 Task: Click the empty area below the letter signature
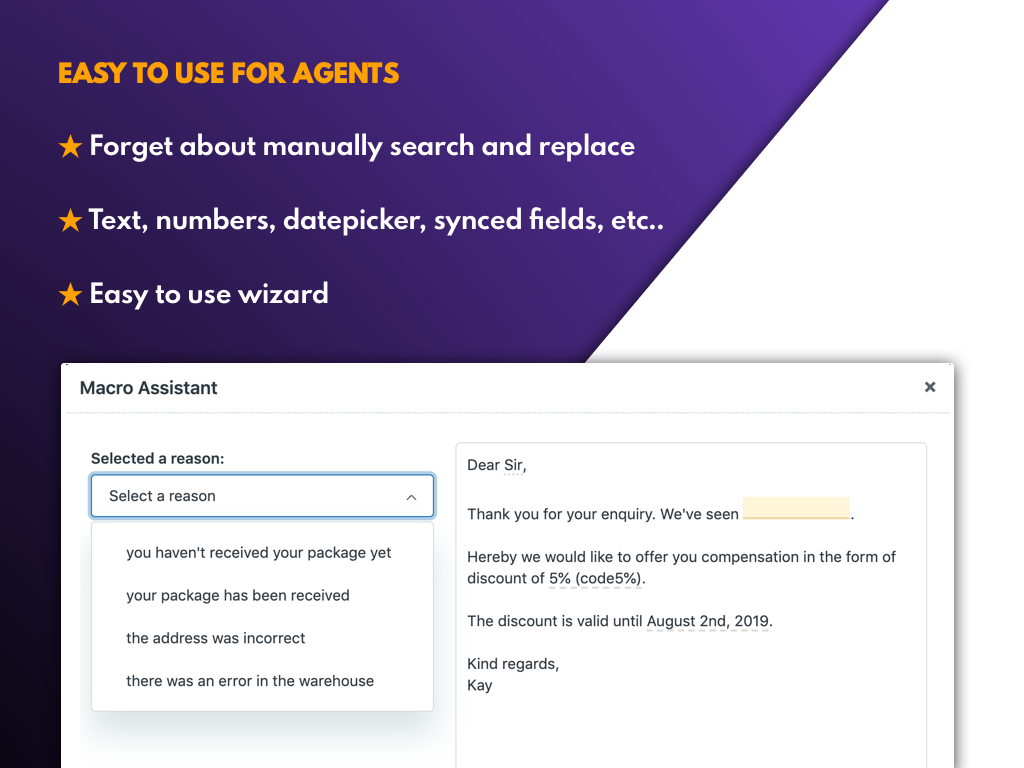click(x=690, y=730)
